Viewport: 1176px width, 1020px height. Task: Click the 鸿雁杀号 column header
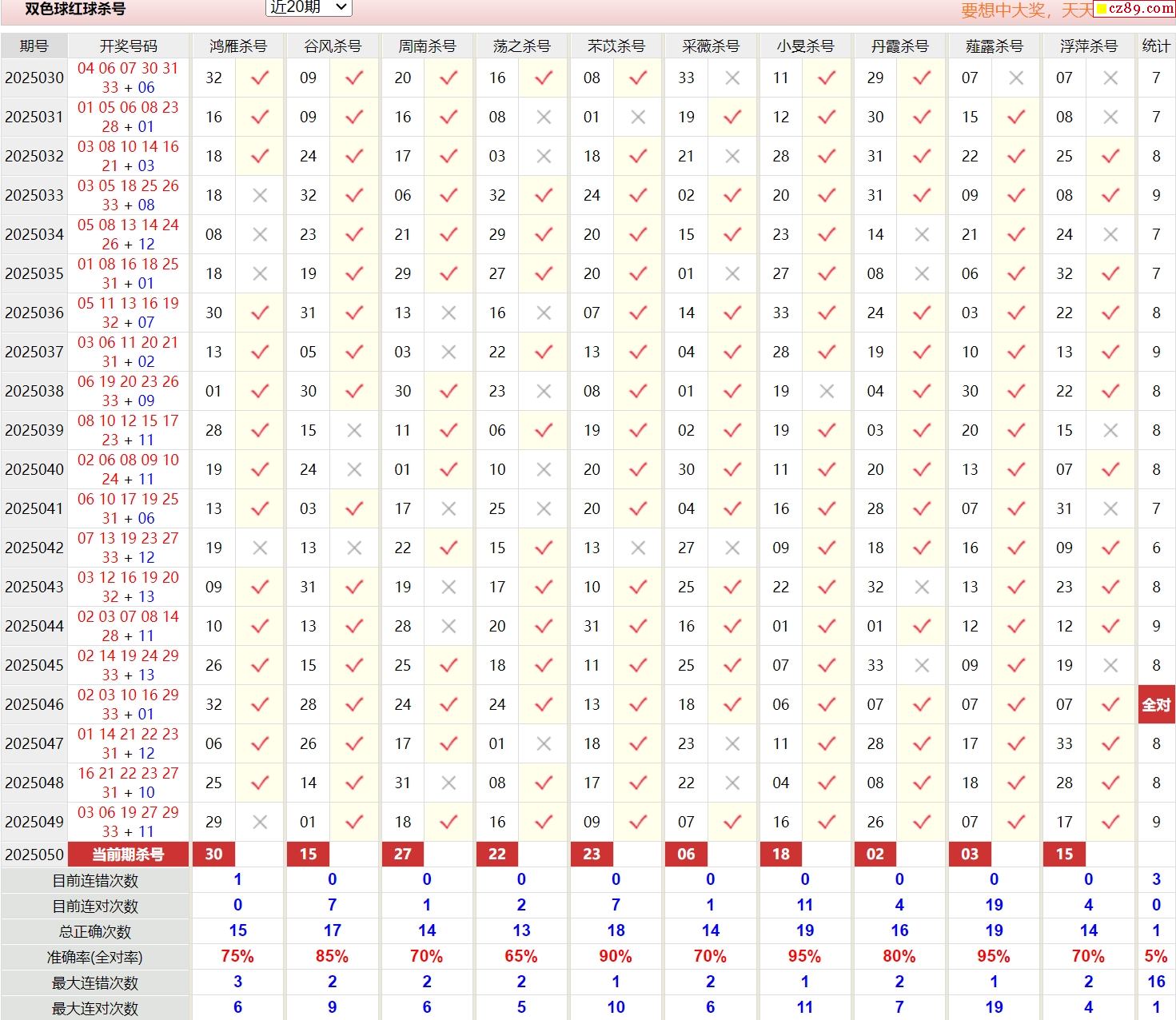click(238, 46)
